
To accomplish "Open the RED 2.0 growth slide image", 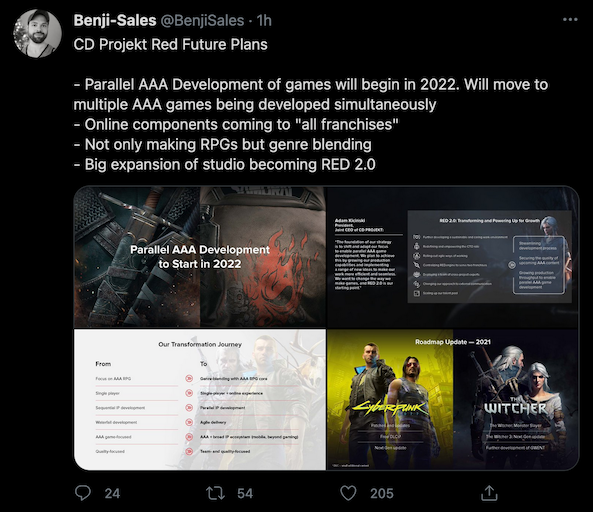I will pos(453,257).
